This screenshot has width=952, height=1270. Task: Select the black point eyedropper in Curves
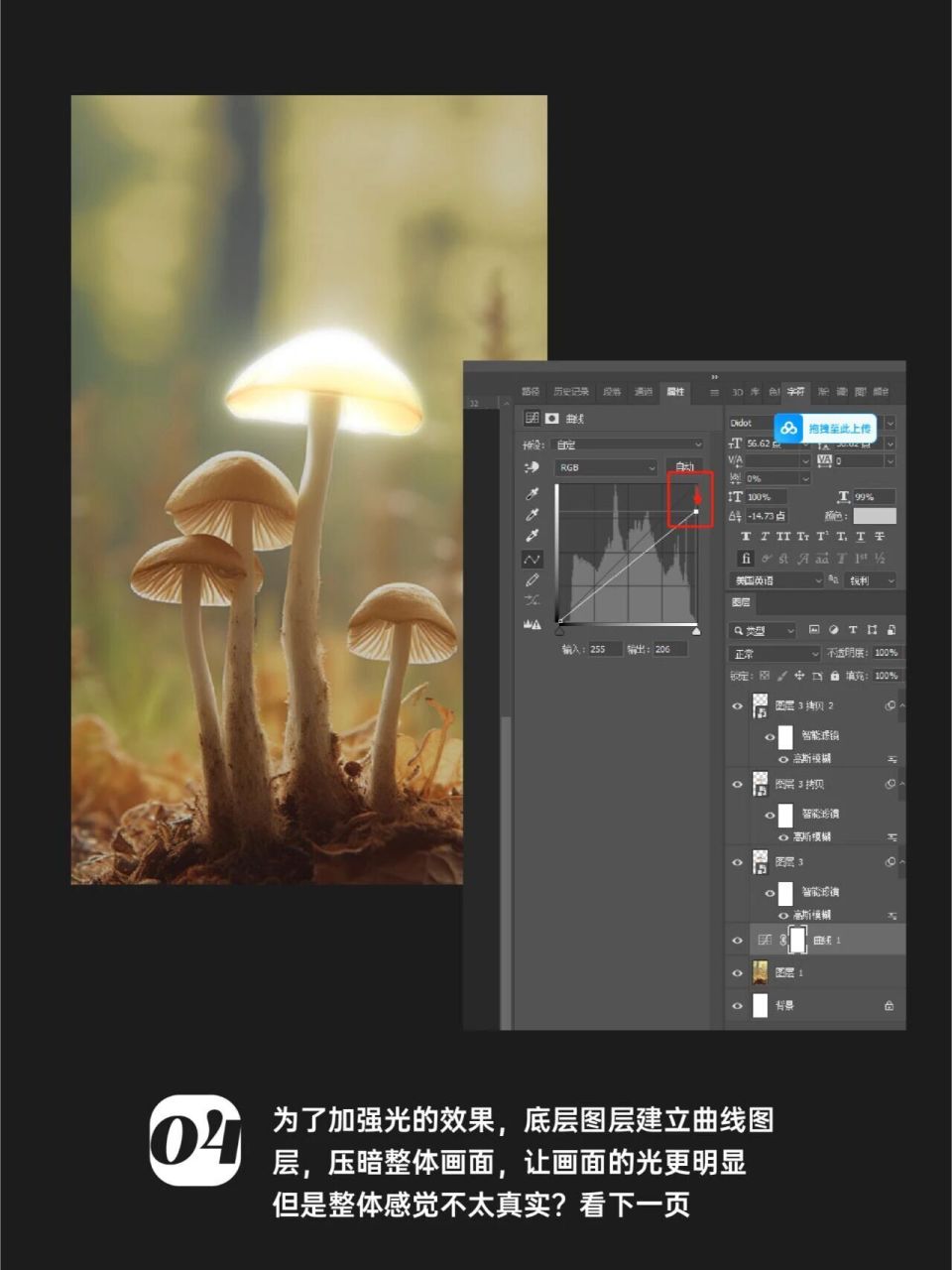click(x=532, y=494)
